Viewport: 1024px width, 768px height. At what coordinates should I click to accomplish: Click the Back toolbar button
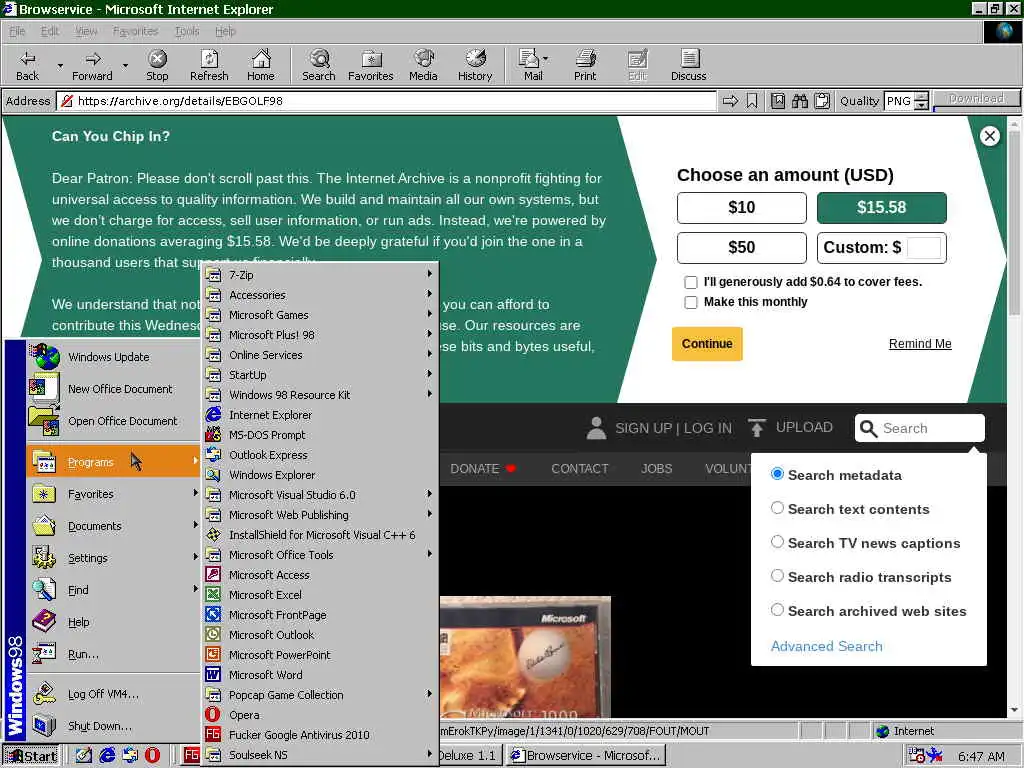(x=27, y=65)
